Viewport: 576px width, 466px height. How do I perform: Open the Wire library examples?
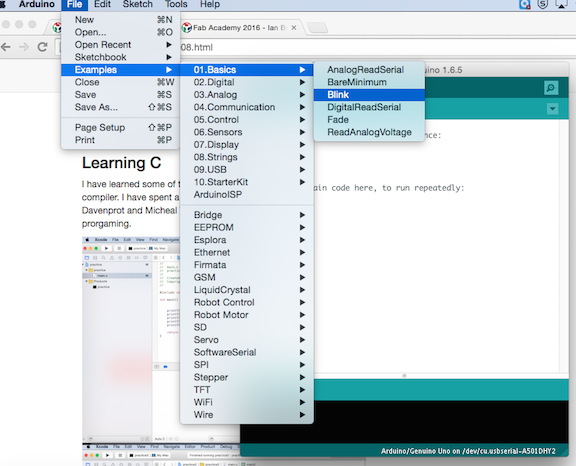point(247,415)
